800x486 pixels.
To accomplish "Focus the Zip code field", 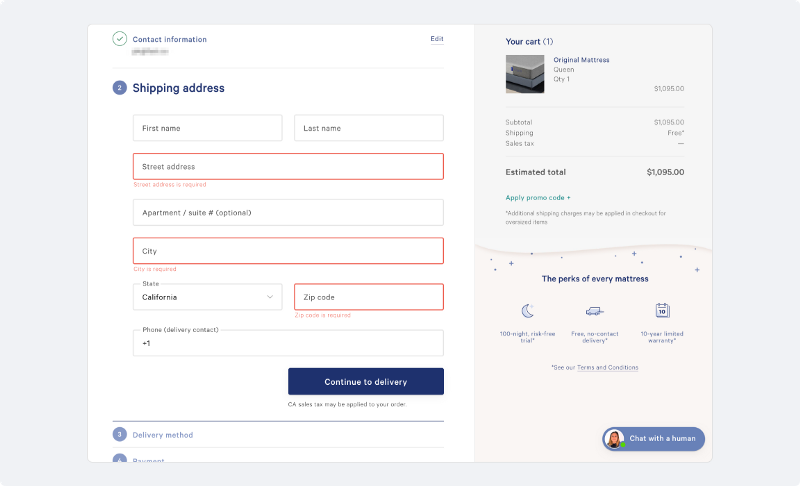I will click(369, 297).
